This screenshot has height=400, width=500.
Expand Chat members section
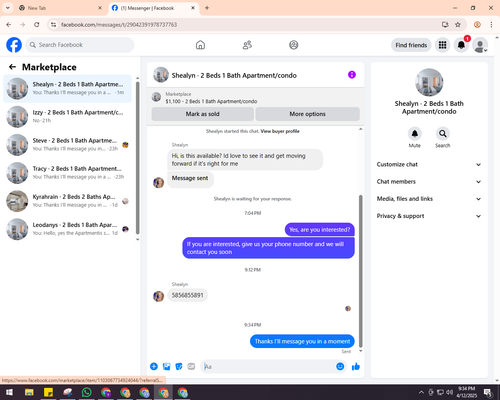pyautogui.click(x=429, y=182)
